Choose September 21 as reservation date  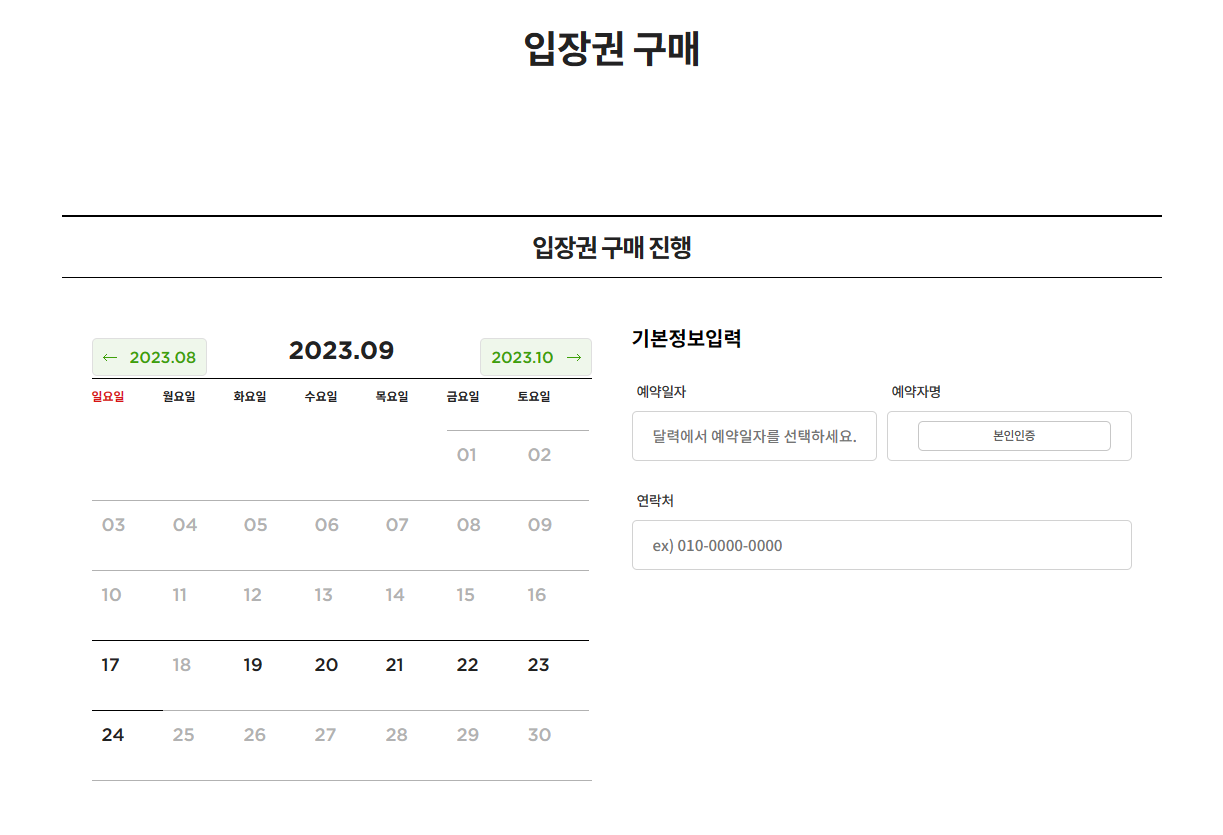395,664
